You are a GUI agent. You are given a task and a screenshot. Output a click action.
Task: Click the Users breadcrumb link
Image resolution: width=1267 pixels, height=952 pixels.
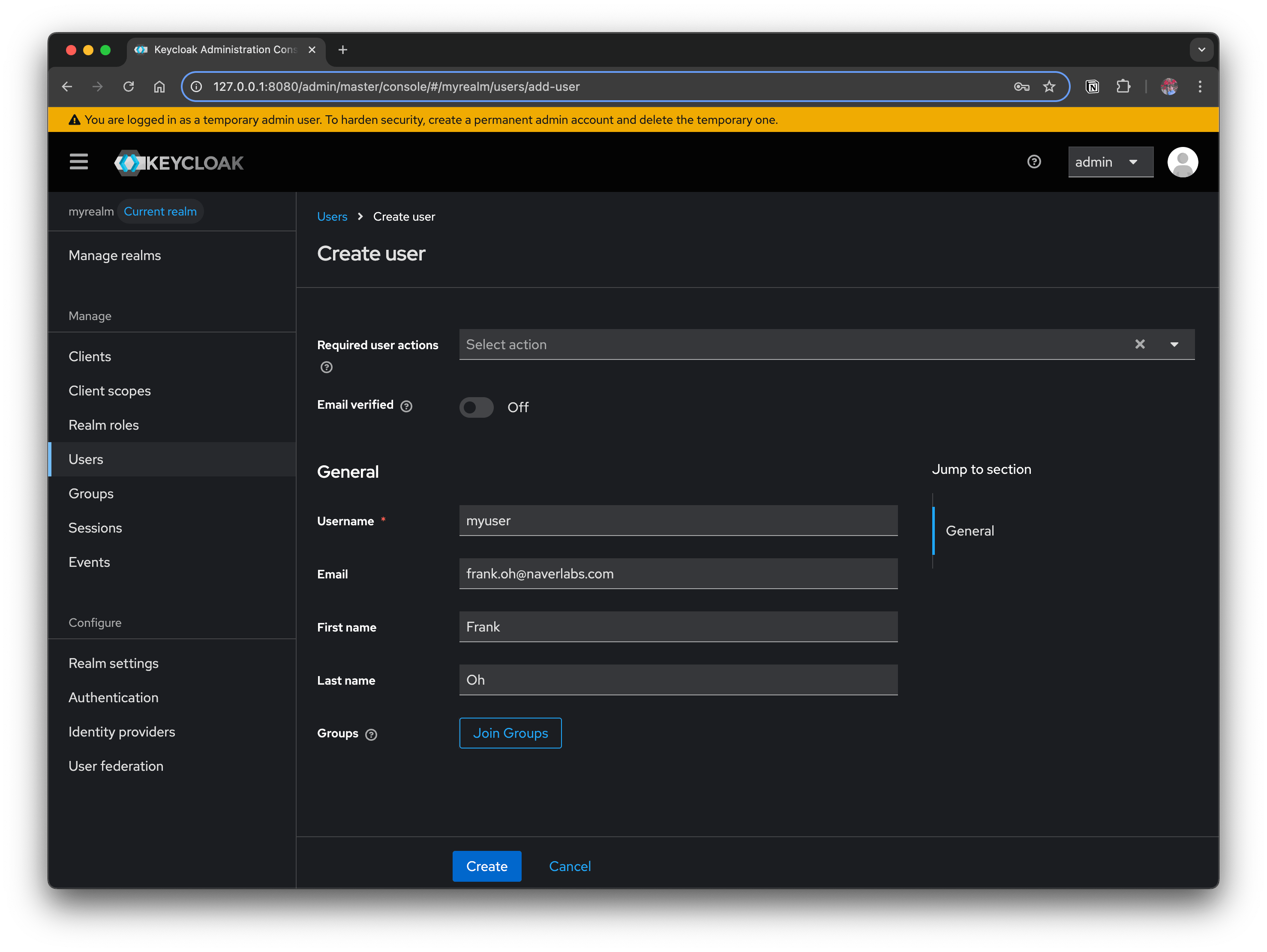pyautogui.click(x=332, y=216)
